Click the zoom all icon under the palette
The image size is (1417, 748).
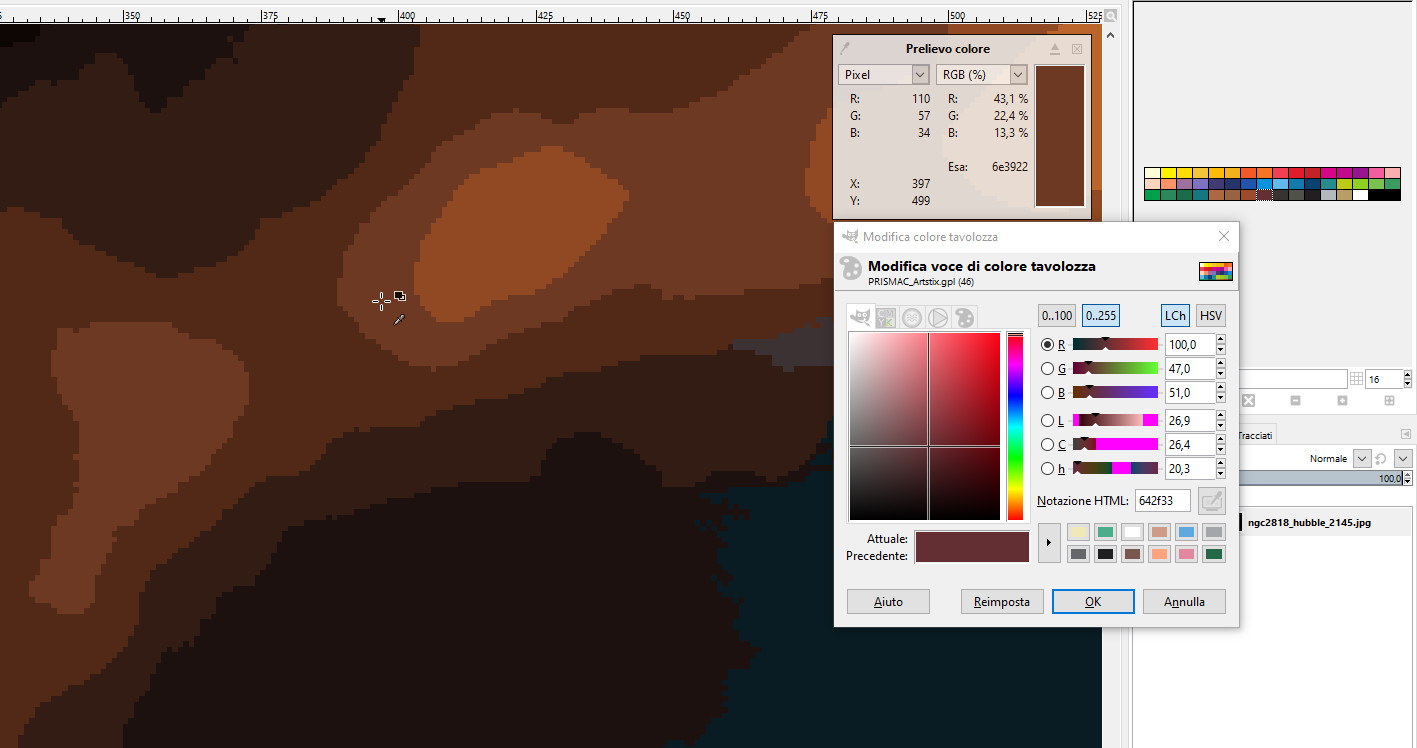click(x=1389, y=400)
